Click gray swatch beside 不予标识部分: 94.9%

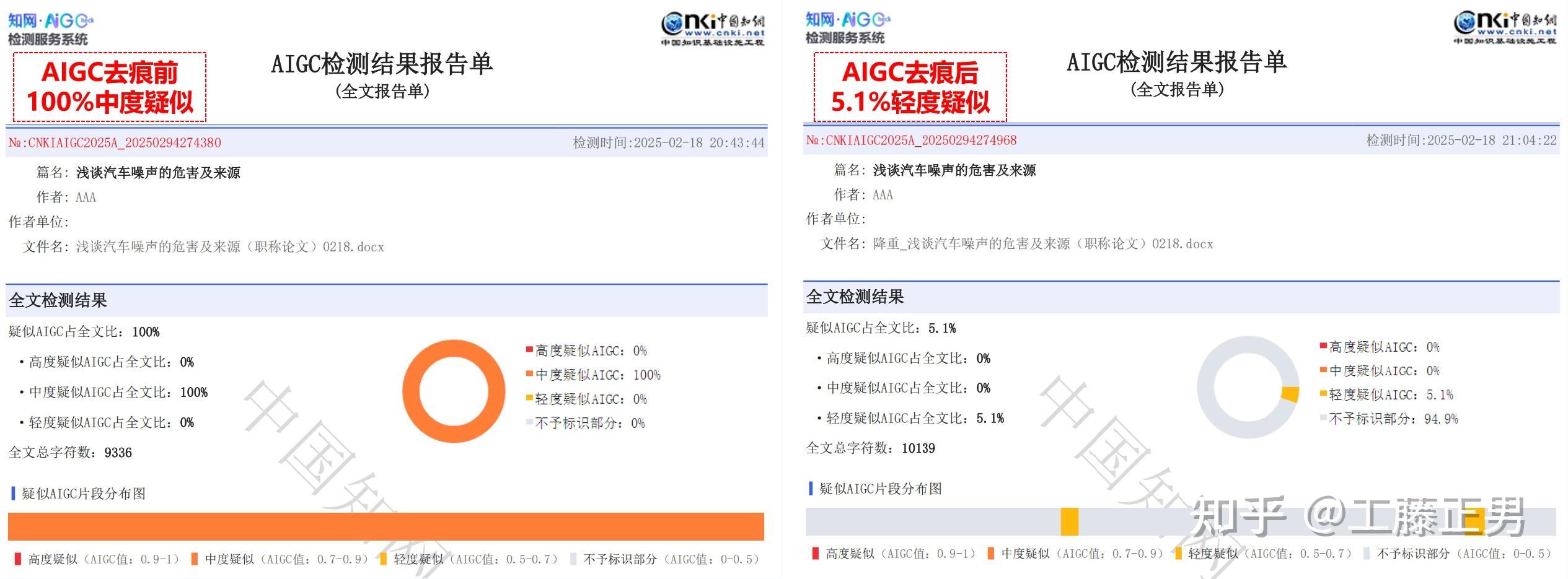point(1323,417)
